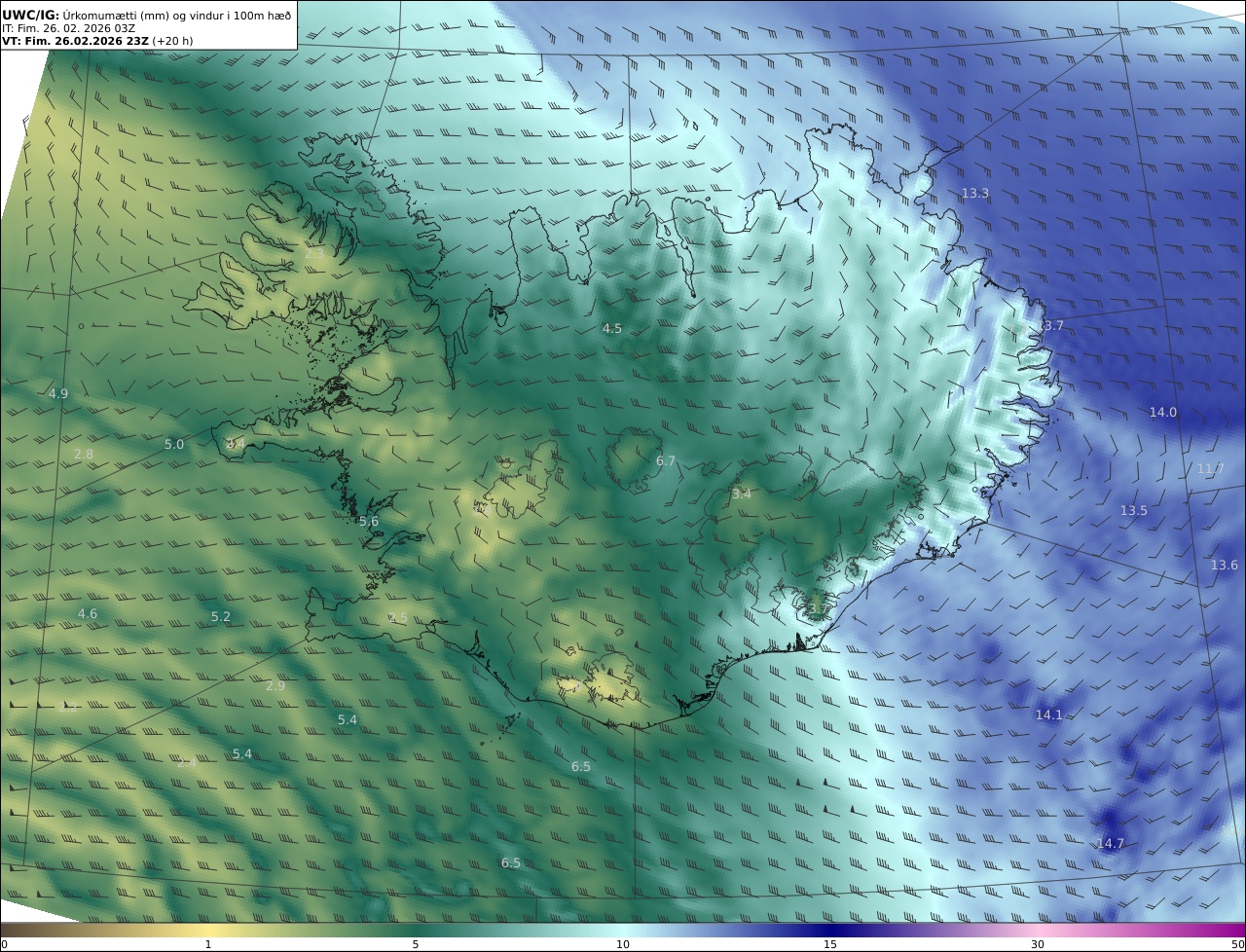Click the 13.6 map value
Screen dimensions: 1246x952
[x=1224, y=566]
